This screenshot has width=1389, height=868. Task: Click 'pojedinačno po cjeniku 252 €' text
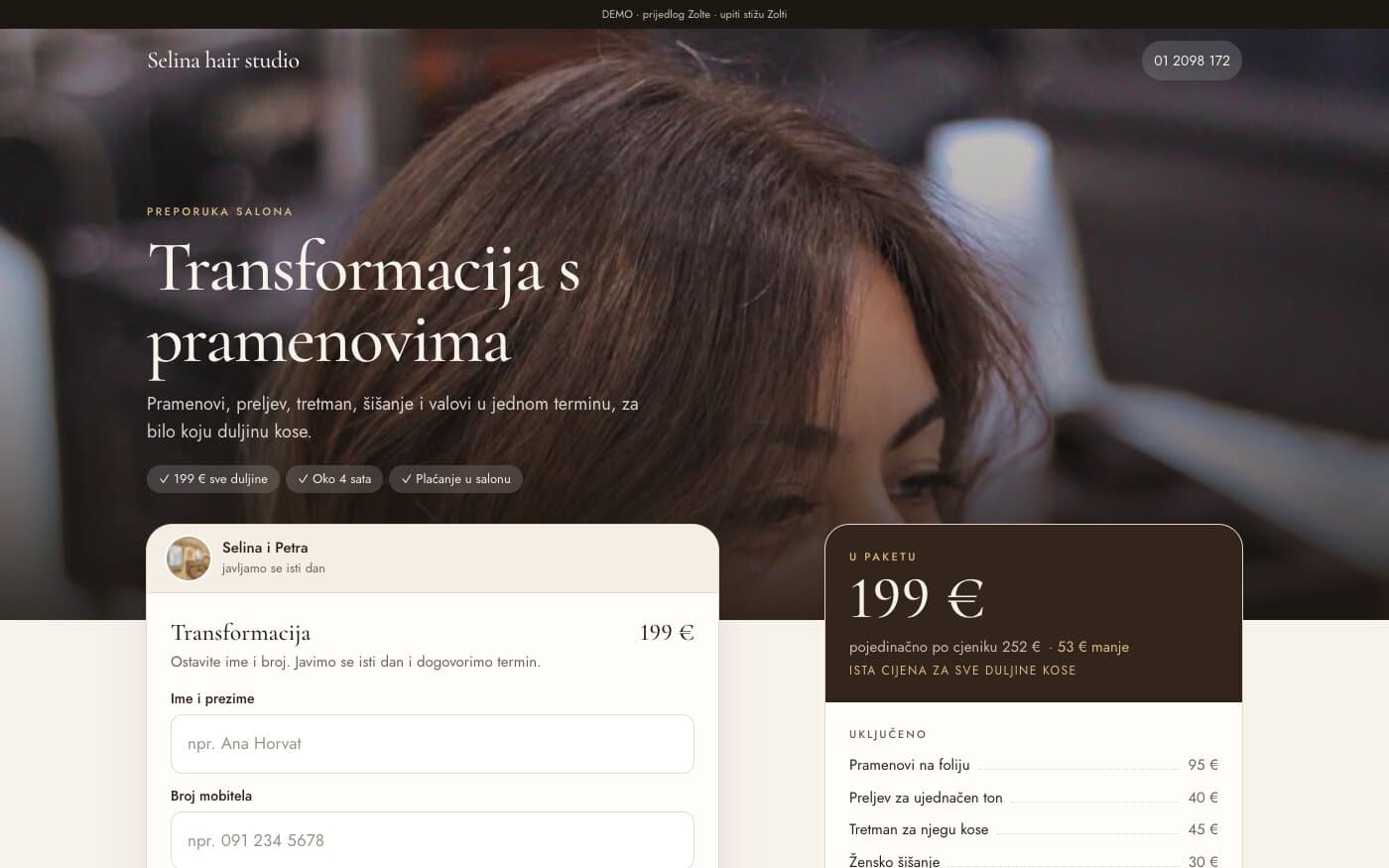[945, 647]
